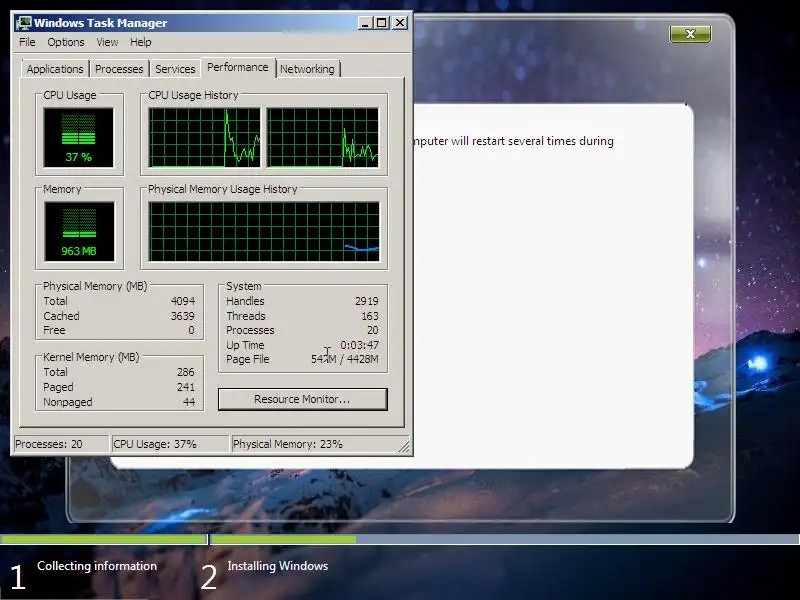The width and height of the screenshot is (800, 600).
Task: Click 'CPU Usage: 37%' in the status bar
Action: pyautogui.click(x=155, y=444)
